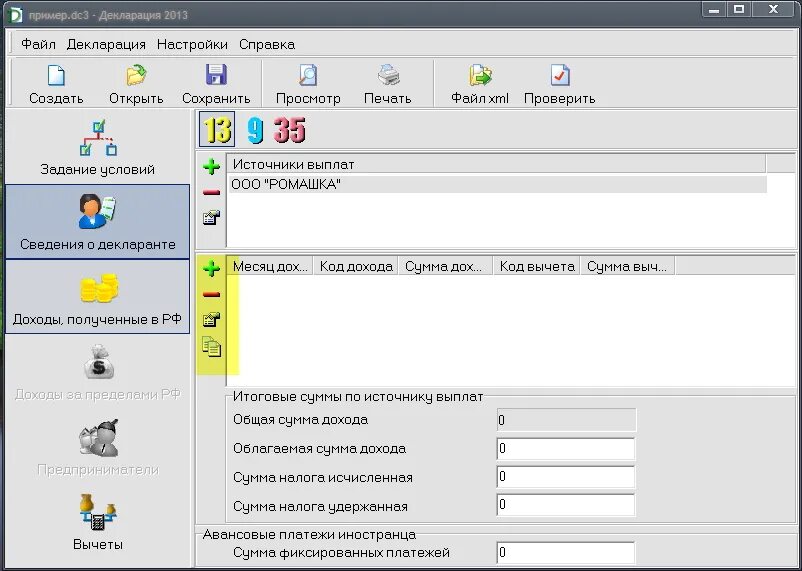The width and height of the screenshot is (802, 571).
Task: Remove payment source with red minus
Action: coord(211,193)
